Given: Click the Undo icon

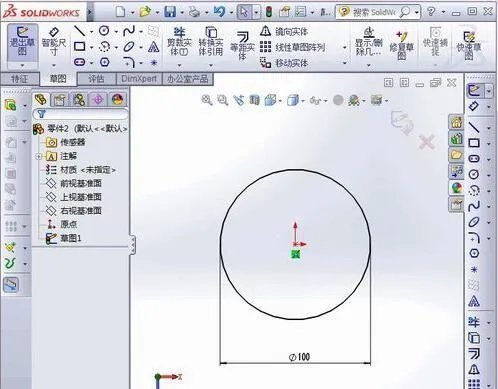Looking at the screenshot, I should point(219,12).
